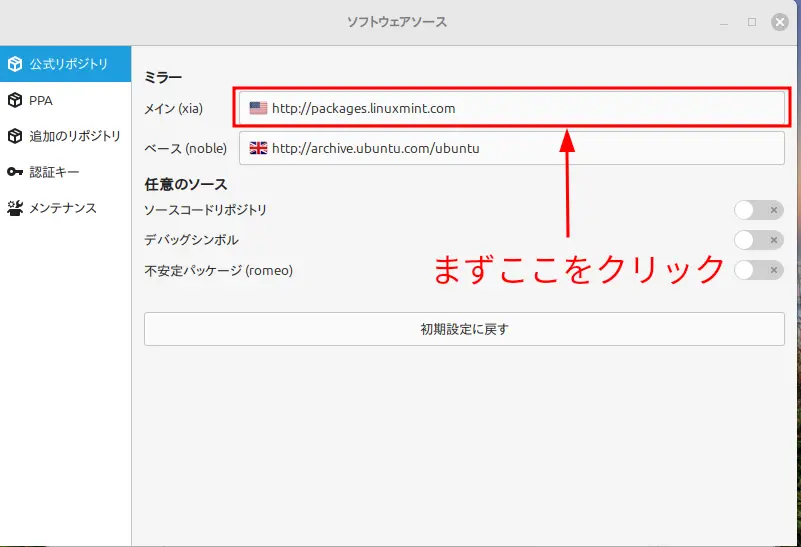Screen dimensions: 801x547
Task: Click the メイン (xia) label
Action: click(174, 108)
